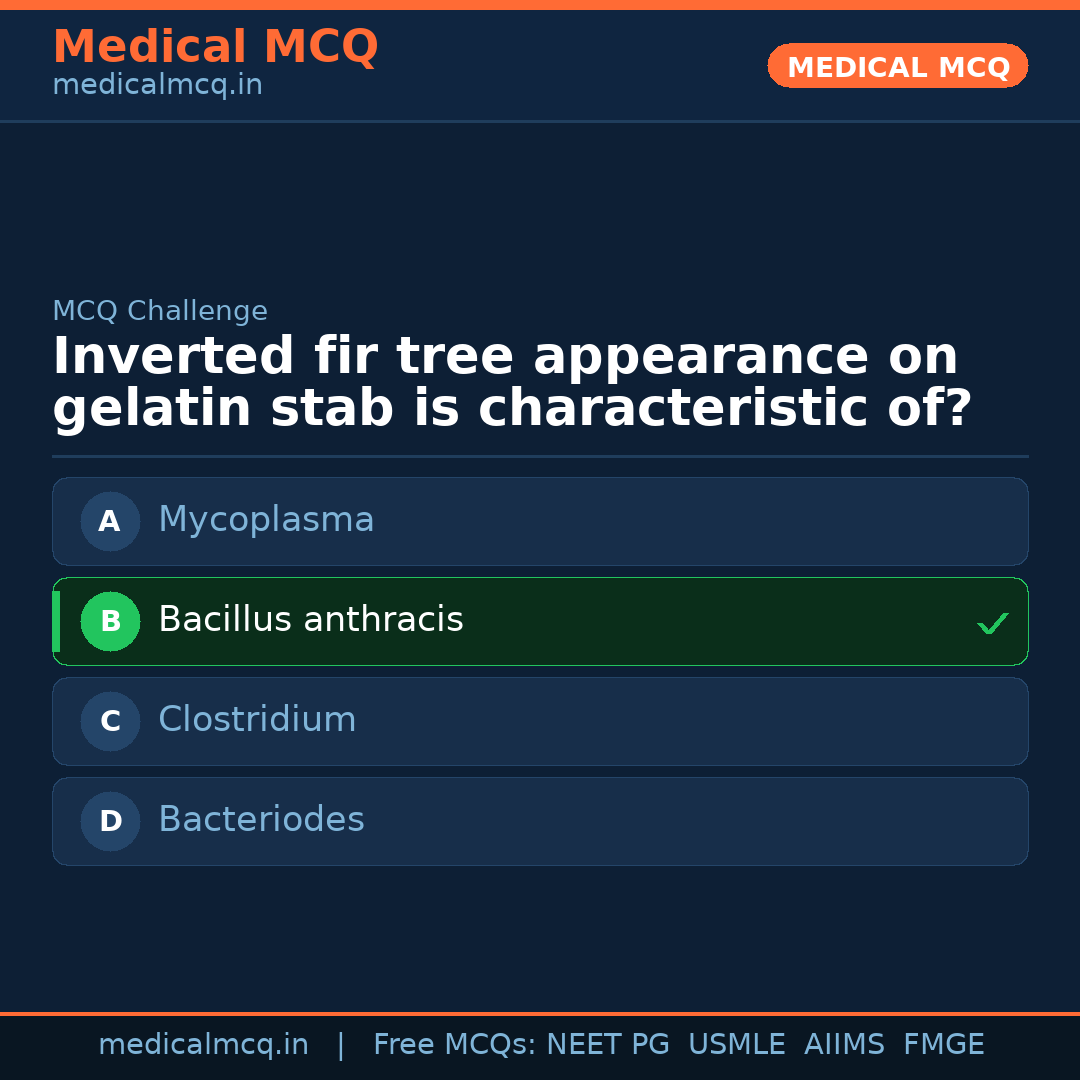The width and height of the screenshot is (1080, 1080).
Task: Click the green checkmark icon
Action: [x=992, y=624]
